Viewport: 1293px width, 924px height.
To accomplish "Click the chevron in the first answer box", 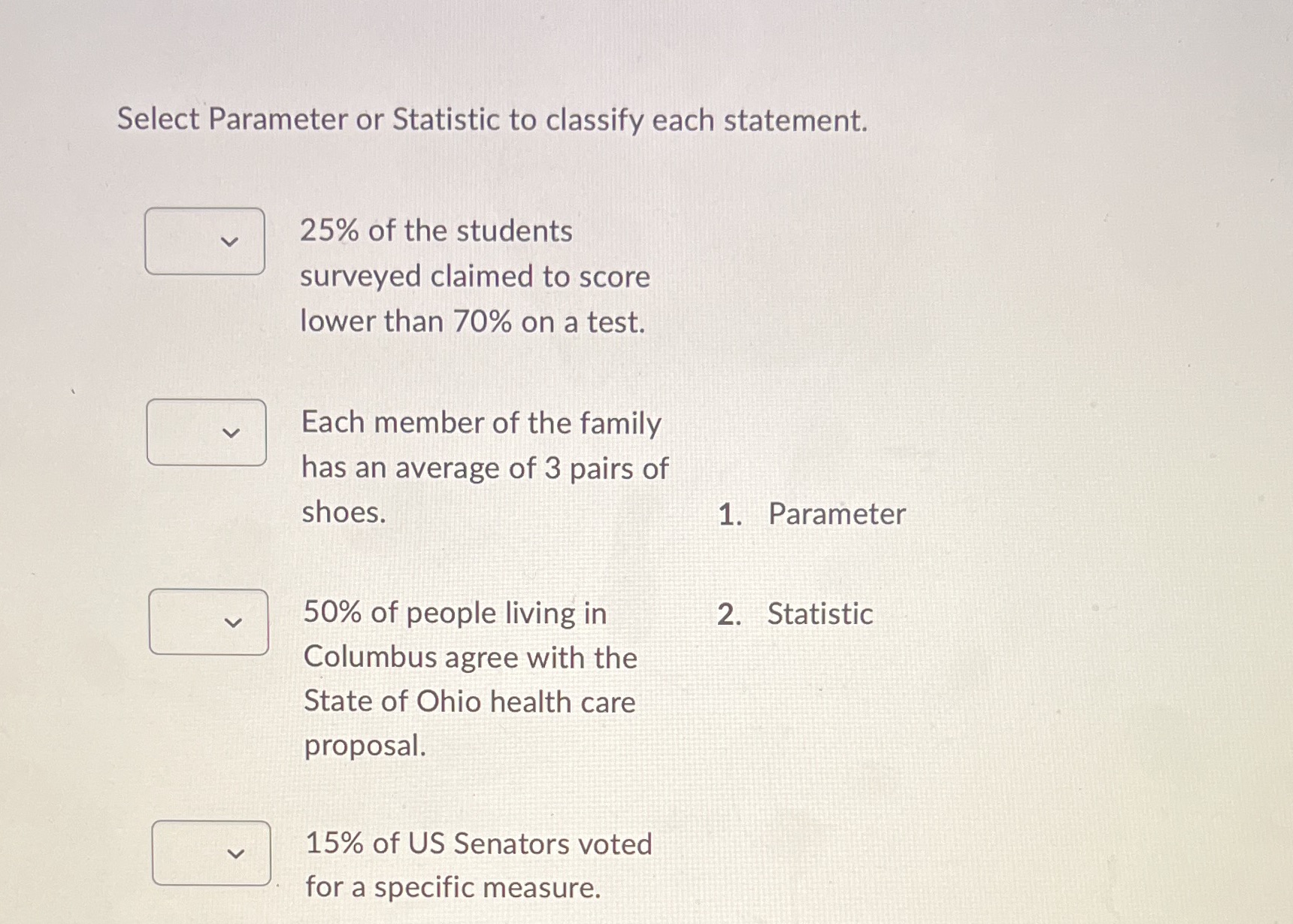I will click(x=230, y=241).
